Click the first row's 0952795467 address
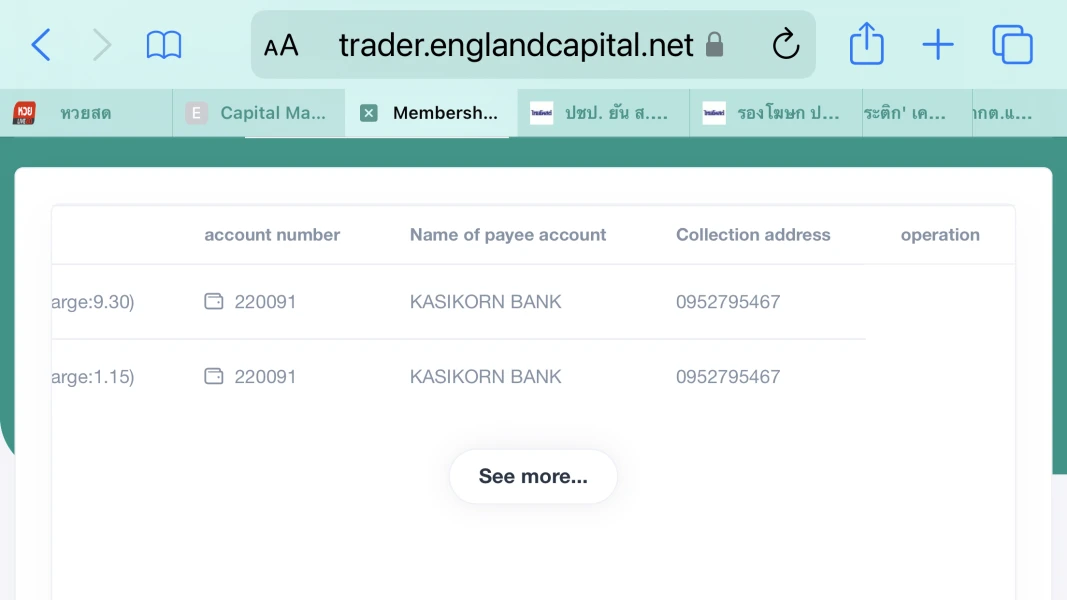Image resolution: width=1067 pixels, height=600 pixels. 728,302
